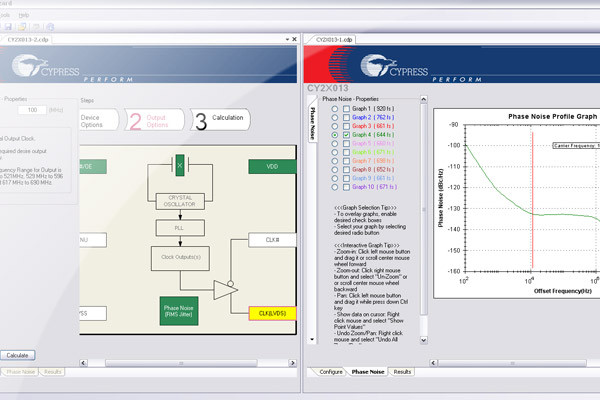Click the Save icon in the toolbar
The height and width of the screenshot is (400, 600).
point(8,27)
